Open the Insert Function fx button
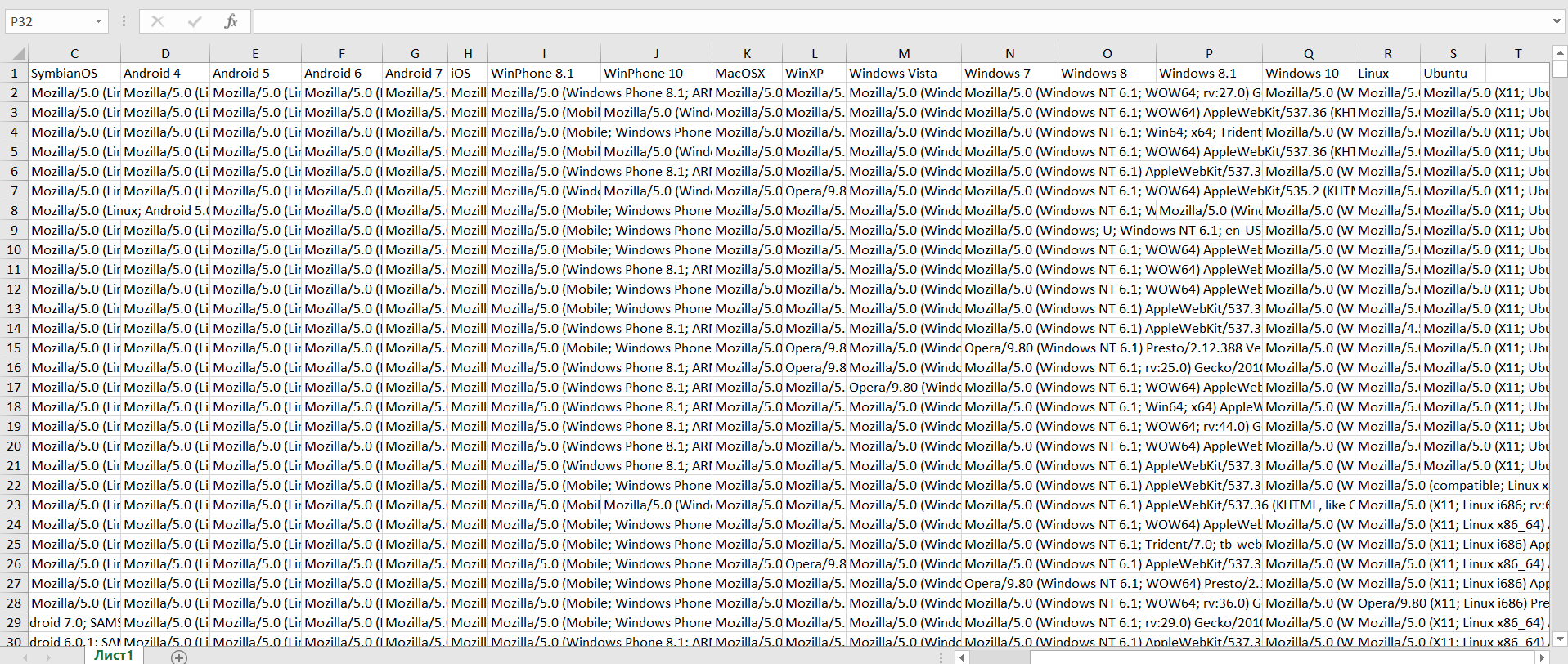The image size is (1568, 664). click(231, 21)
